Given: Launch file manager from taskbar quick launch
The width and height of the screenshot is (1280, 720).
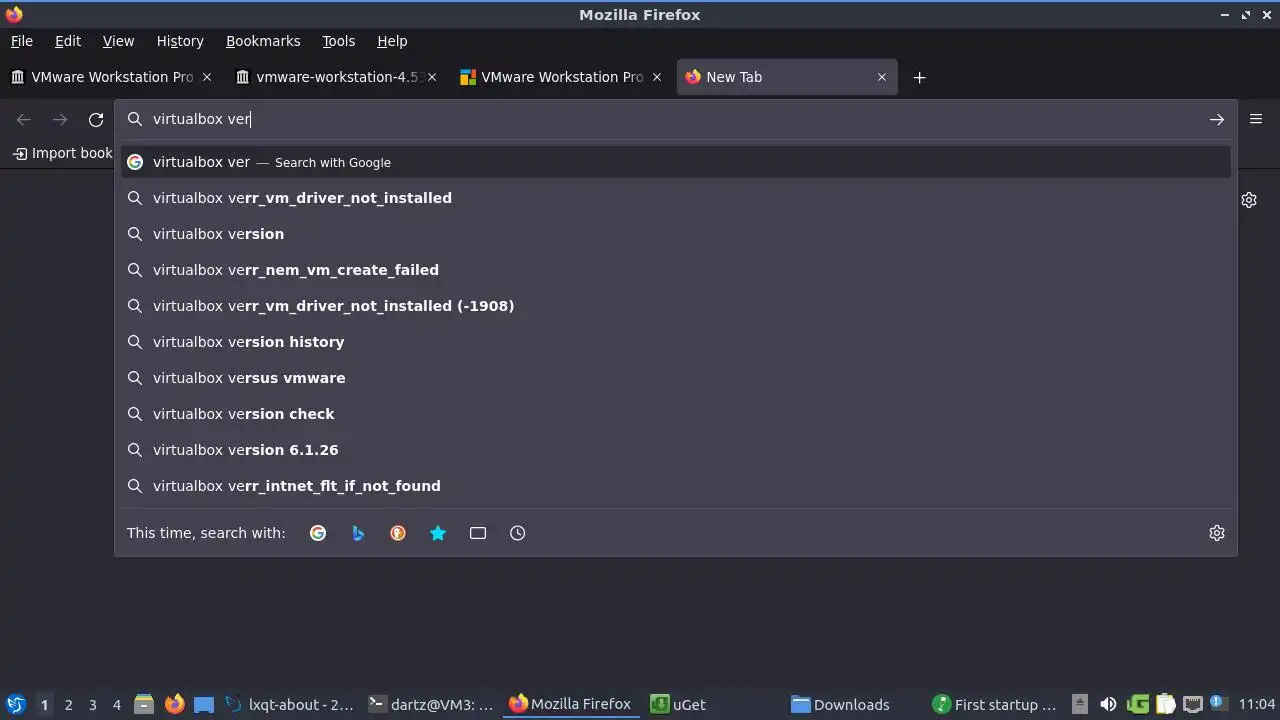Looking at the screenshot, I should point(144,704).
